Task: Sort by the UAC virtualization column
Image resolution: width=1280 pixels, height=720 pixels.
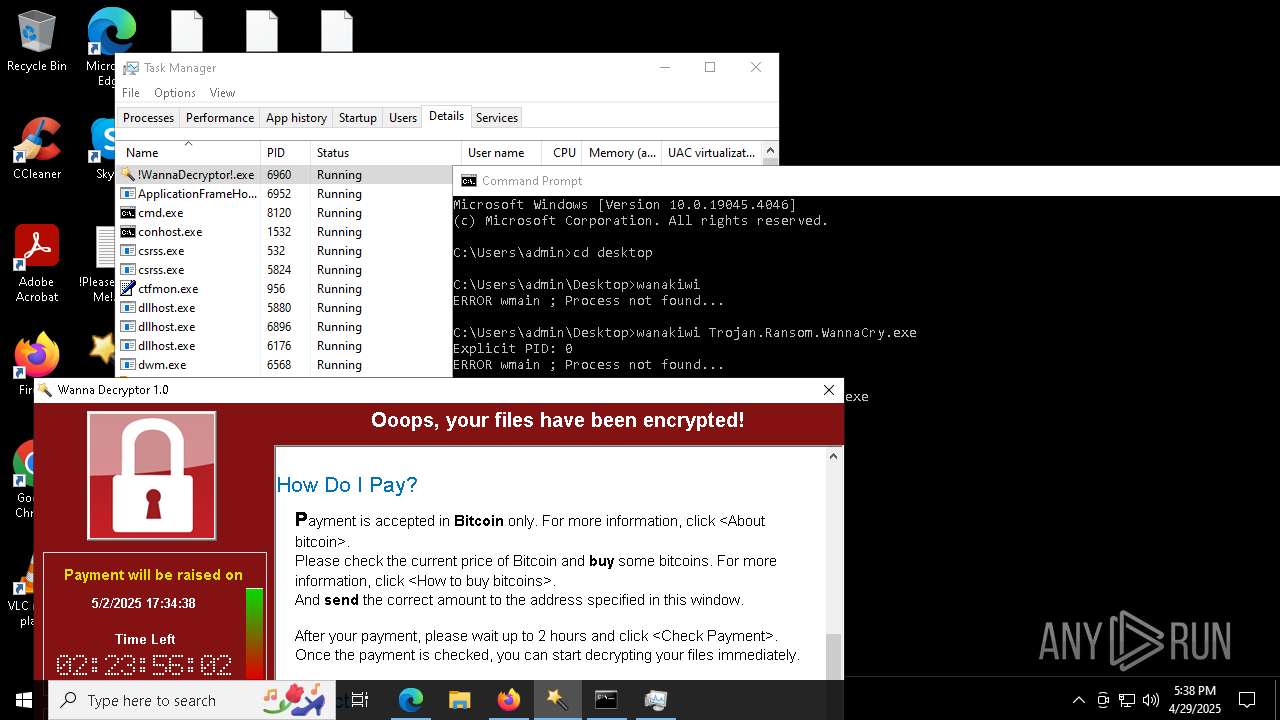Action: (x=711, y=153)
